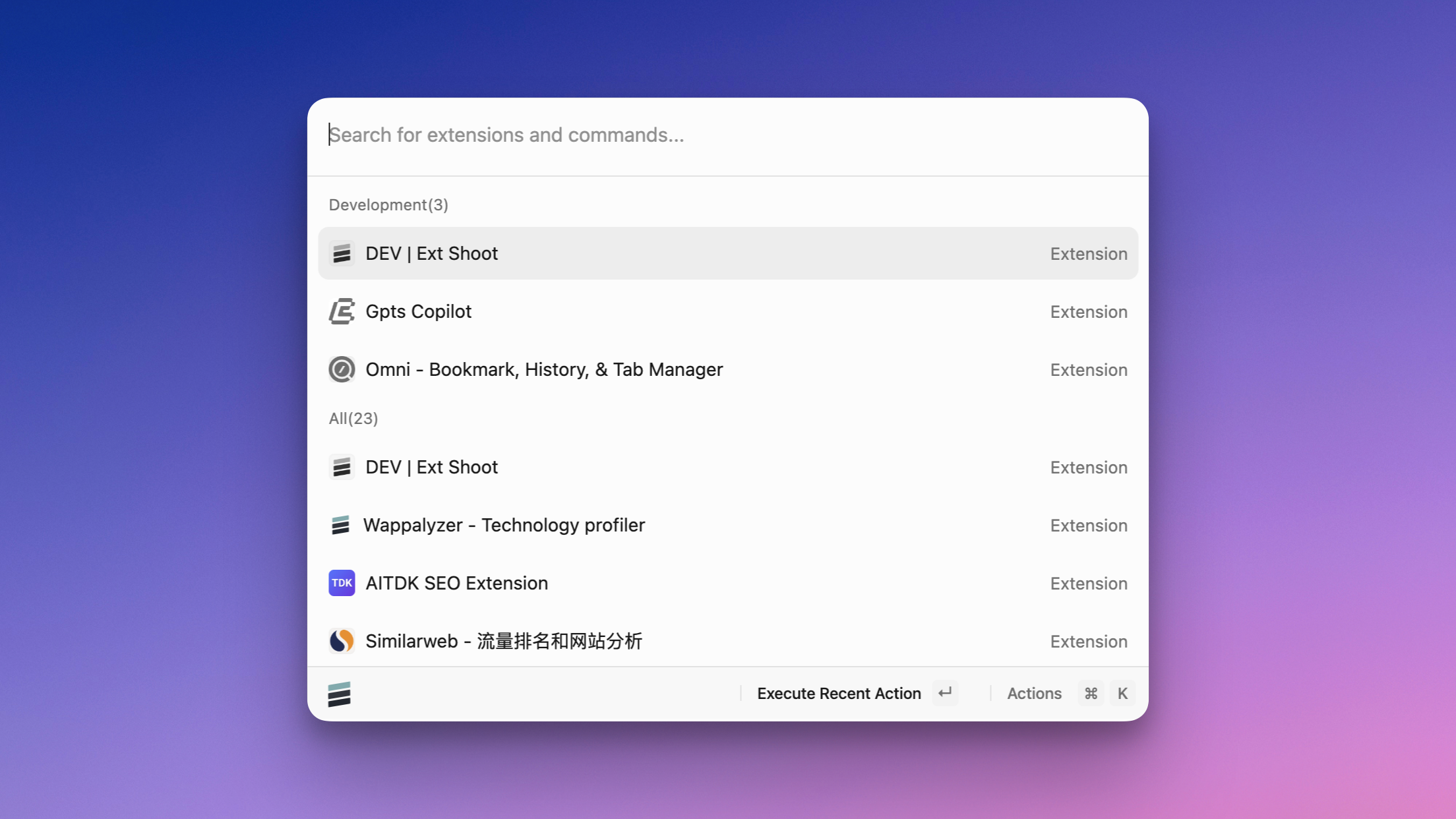
Task: Click the Ext Shoot logo in footer
Action: tap(339, 694)
